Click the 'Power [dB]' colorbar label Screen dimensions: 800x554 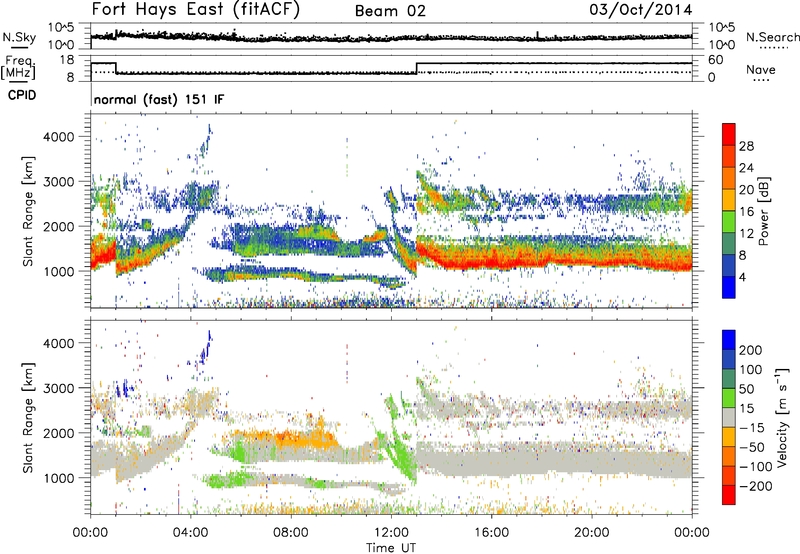click(x=763, y=211)
